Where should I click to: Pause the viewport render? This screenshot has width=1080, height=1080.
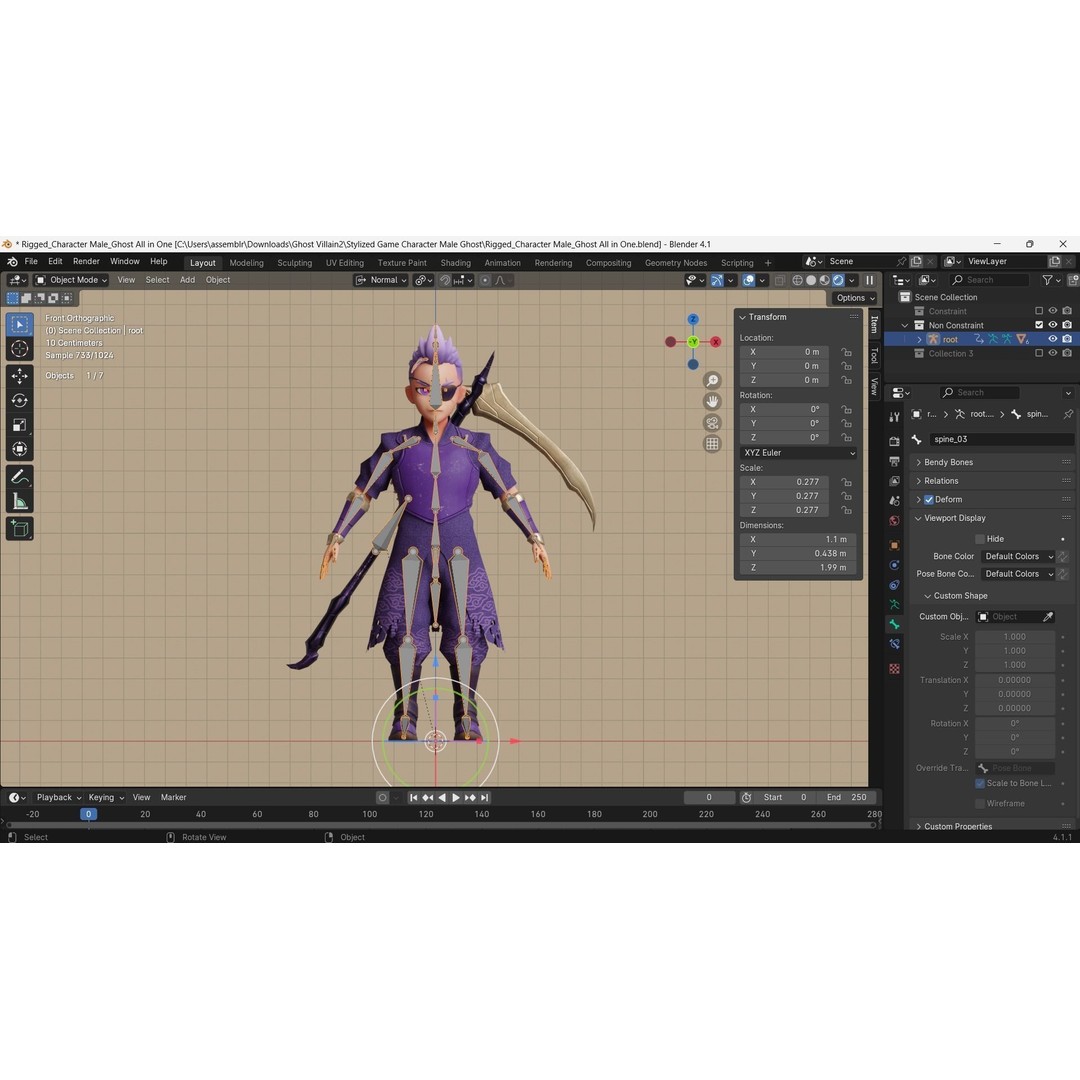point(869,280)
